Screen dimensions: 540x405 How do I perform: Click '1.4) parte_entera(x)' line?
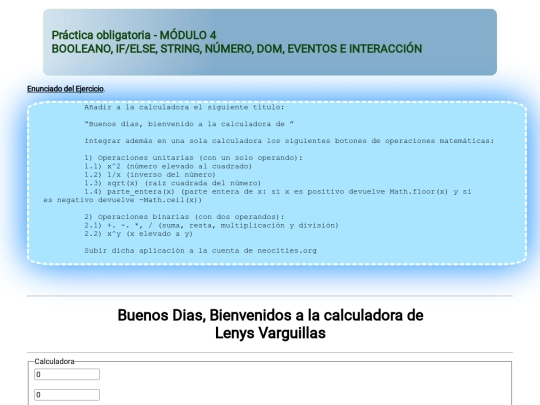coord(278,191)
